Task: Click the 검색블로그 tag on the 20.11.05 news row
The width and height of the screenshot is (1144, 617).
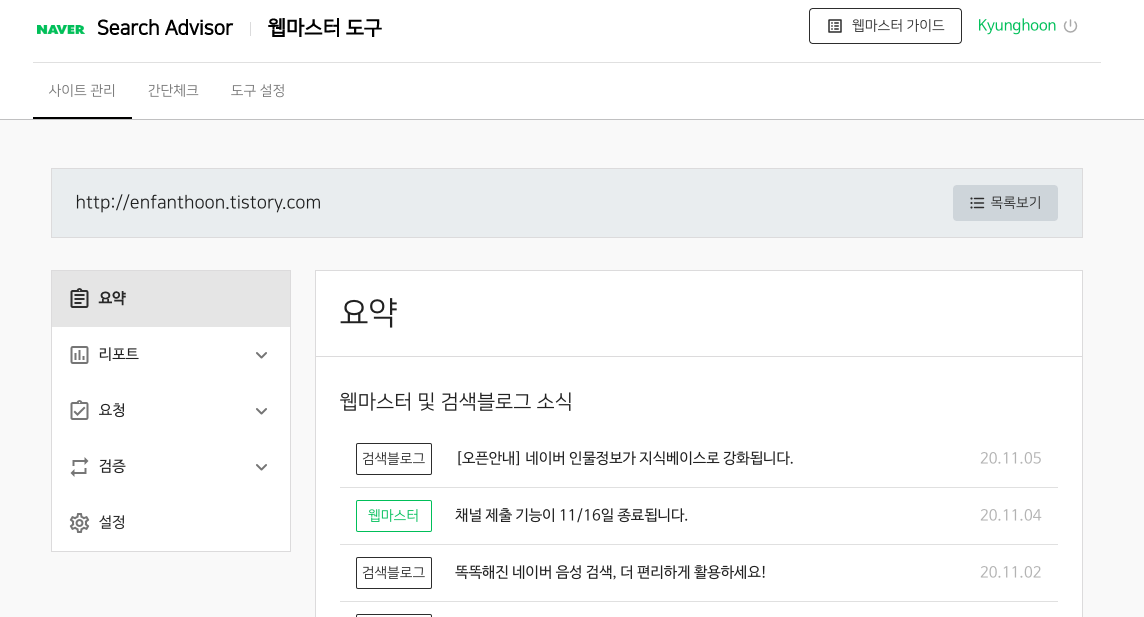Action: (x=394, y=459)
